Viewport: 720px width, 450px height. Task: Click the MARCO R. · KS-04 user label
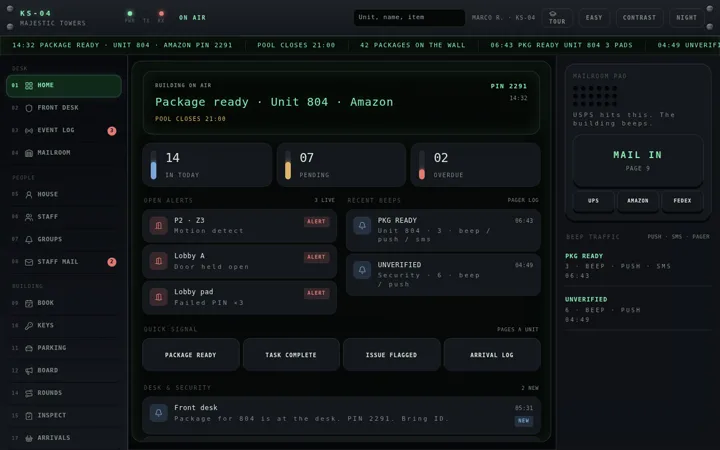pos(503,17)
